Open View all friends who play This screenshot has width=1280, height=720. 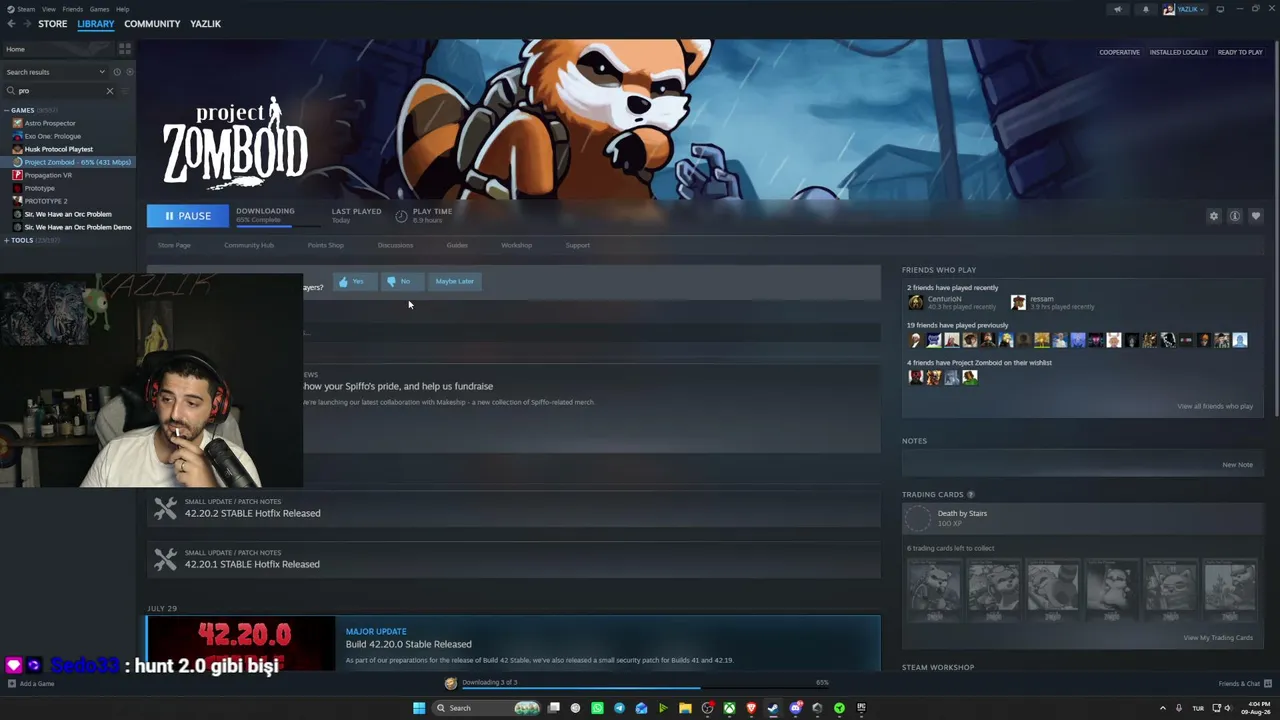[x=1215, y=406]
